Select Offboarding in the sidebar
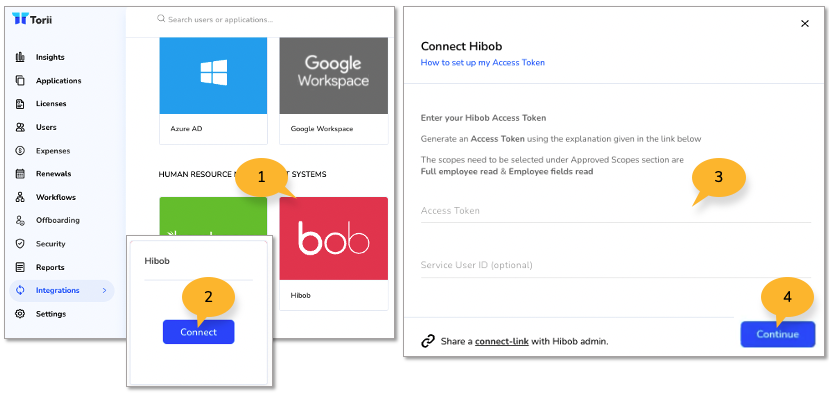Image resolution: width=829 pixels, height=398 pixels. click(x=58, y=220)
